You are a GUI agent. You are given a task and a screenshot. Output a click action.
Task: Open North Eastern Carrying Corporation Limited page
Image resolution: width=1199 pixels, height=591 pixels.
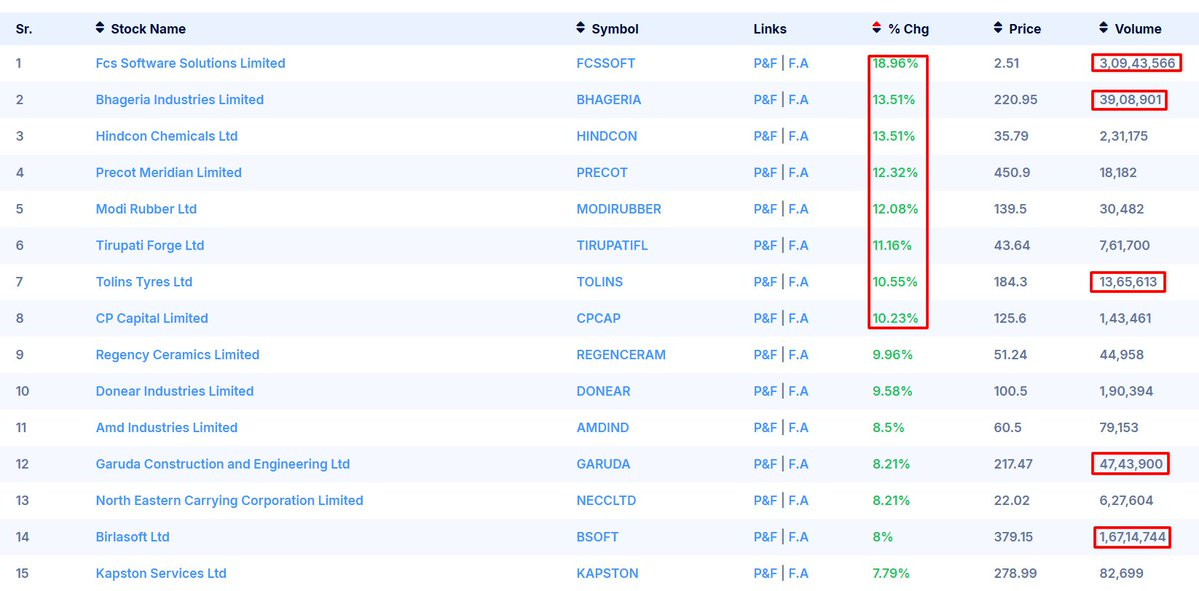tap(229, 501)
